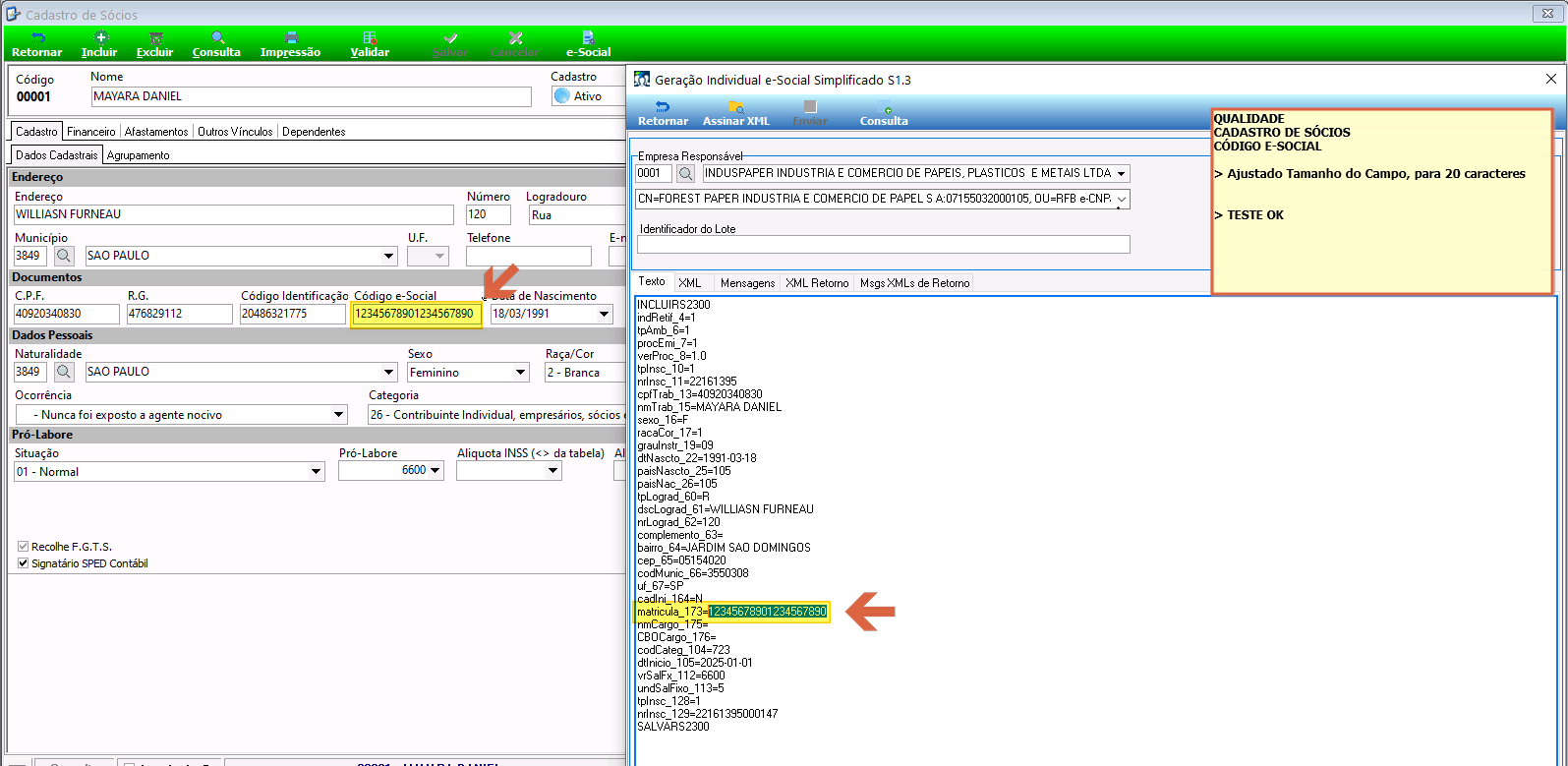The height and width of the screenshot is (766, 1568).
Task: Click Retornar in Cadastro de Sócios toolbar
Action: (x=36, y=44)
